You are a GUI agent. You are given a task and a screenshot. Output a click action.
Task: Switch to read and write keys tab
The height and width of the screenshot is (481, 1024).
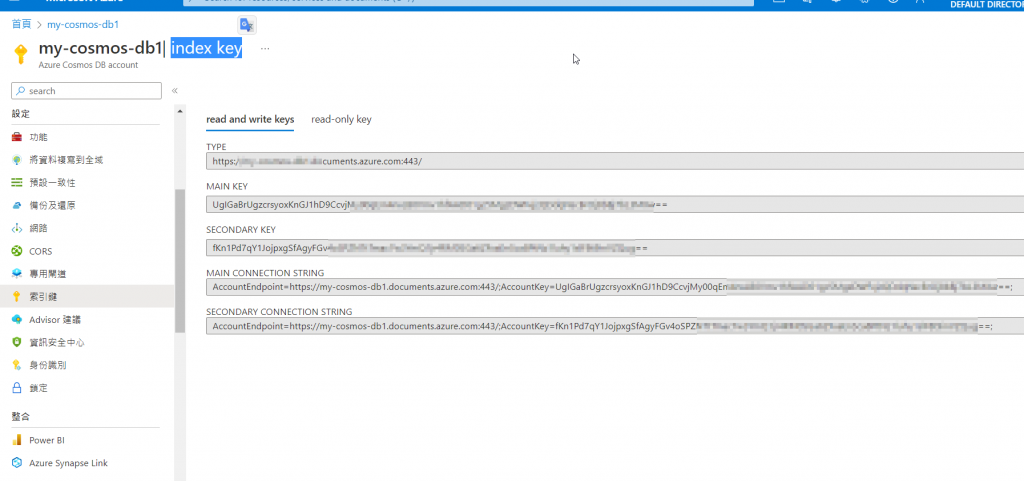(x=250, y=119)
